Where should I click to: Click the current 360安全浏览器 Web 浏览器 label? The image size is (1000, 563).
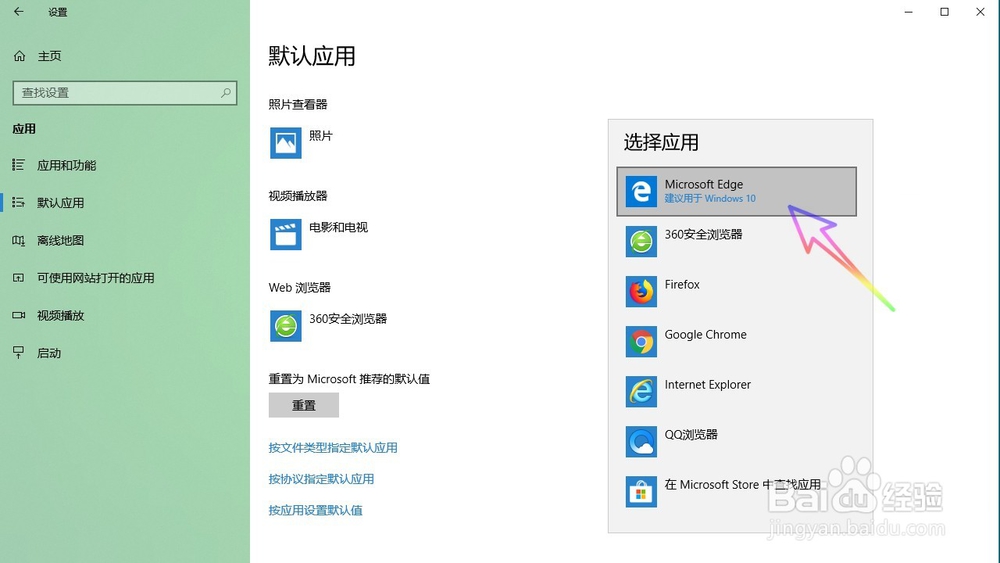[348, 319]
